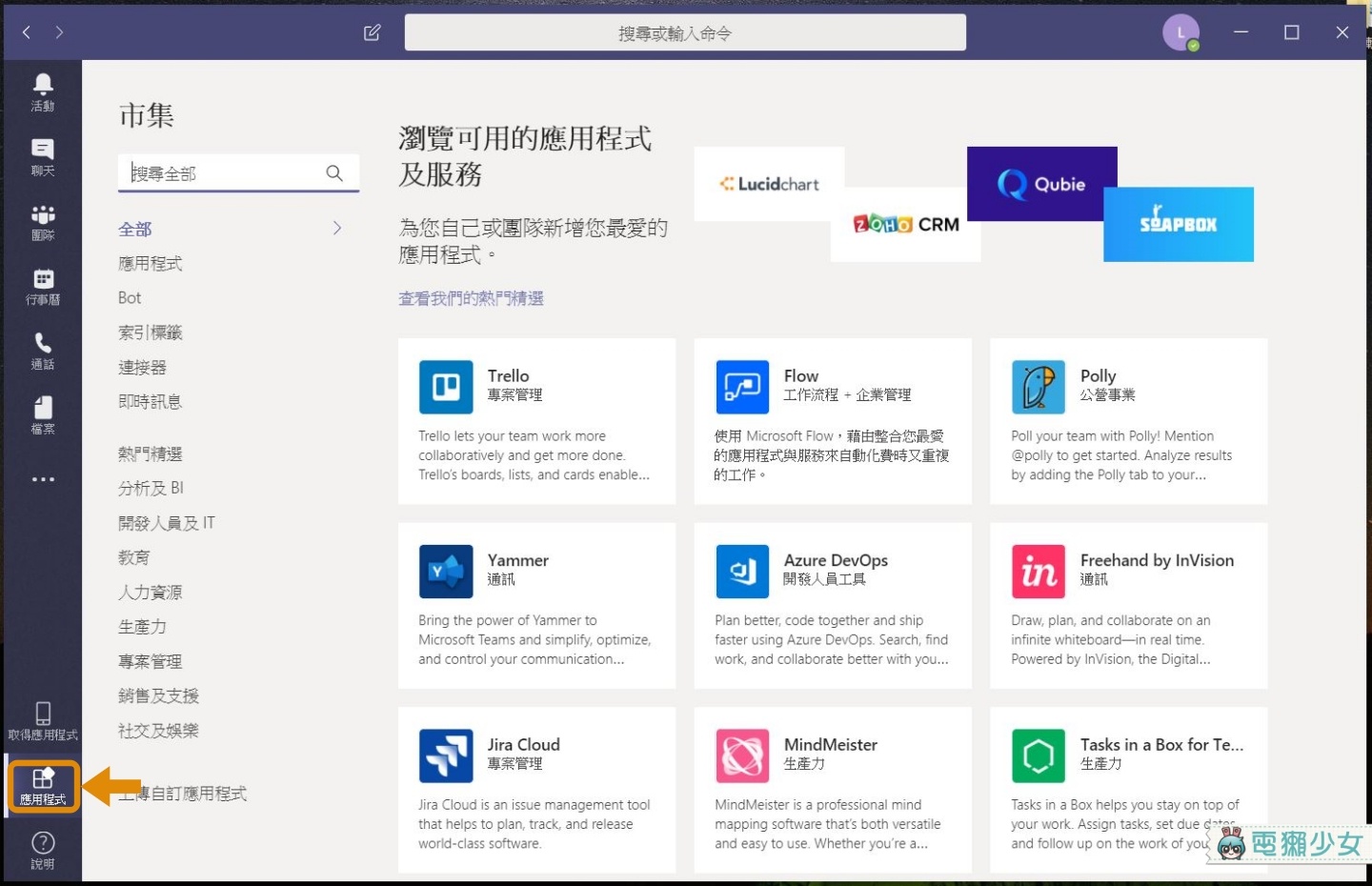Image resolution: width=1372 pixels, height=886 pixels.
Task: Maximize the Teams window
Action: 1292,32
